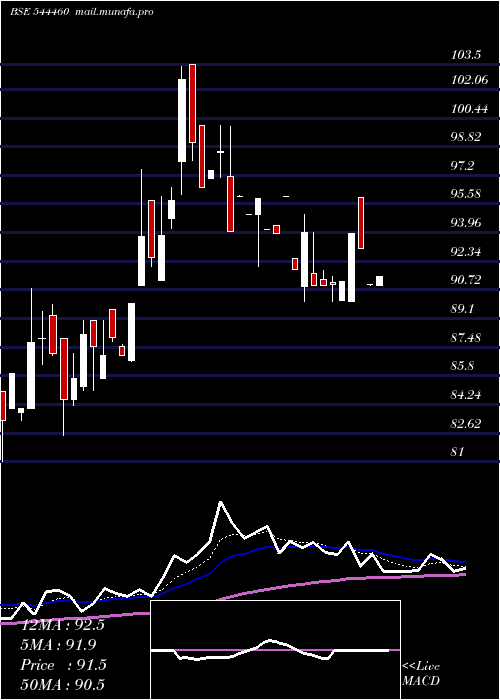
Task: Click the 93.96 price axis label
Action: point(466,222)
